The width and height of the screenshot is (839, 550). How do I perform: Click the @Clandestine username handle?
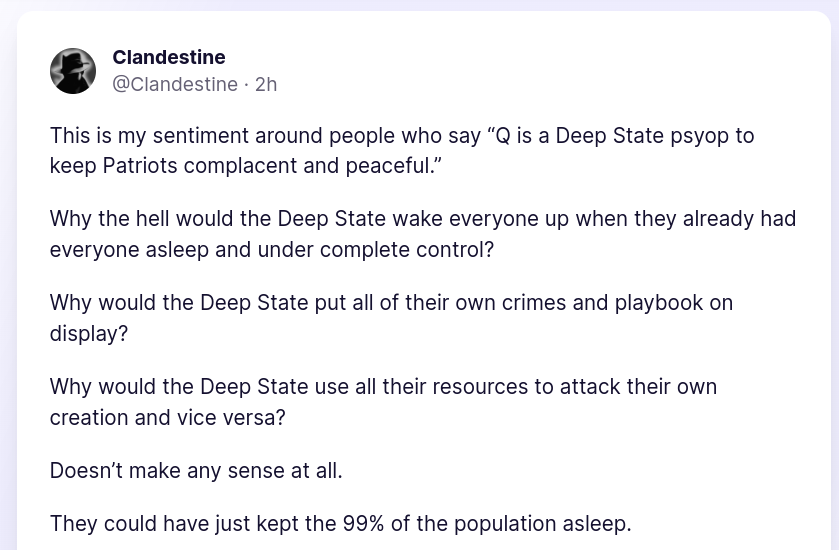175,84
